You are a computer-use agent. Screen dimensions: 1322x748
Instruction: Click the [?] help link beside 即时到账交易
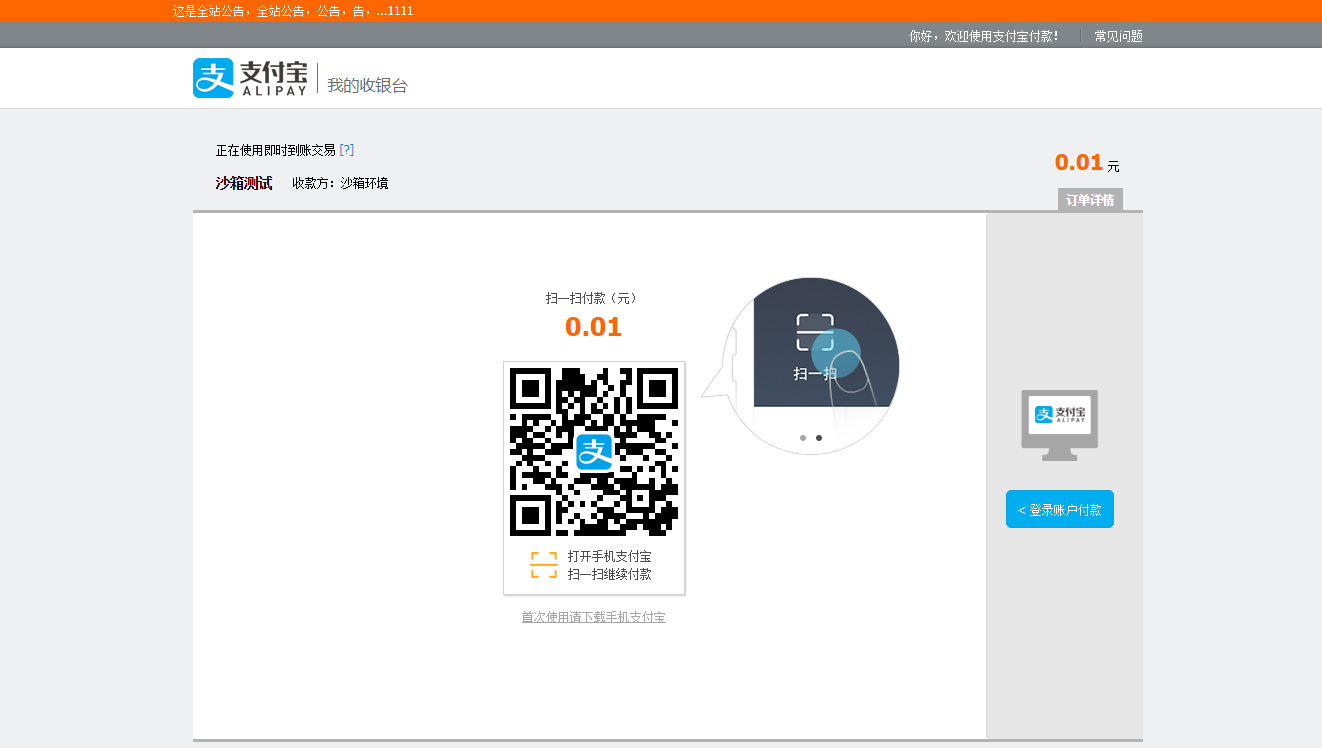[347, 150]
